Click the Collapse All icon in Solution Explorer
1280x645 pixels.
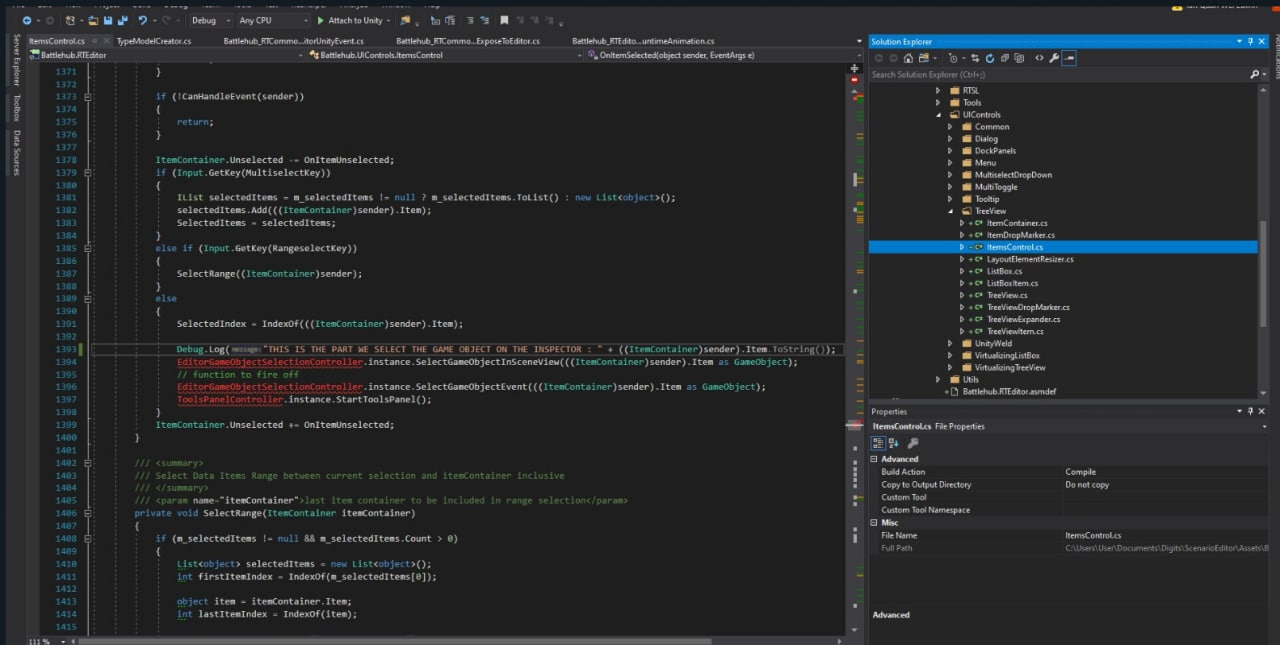(x=1005, y=58)
